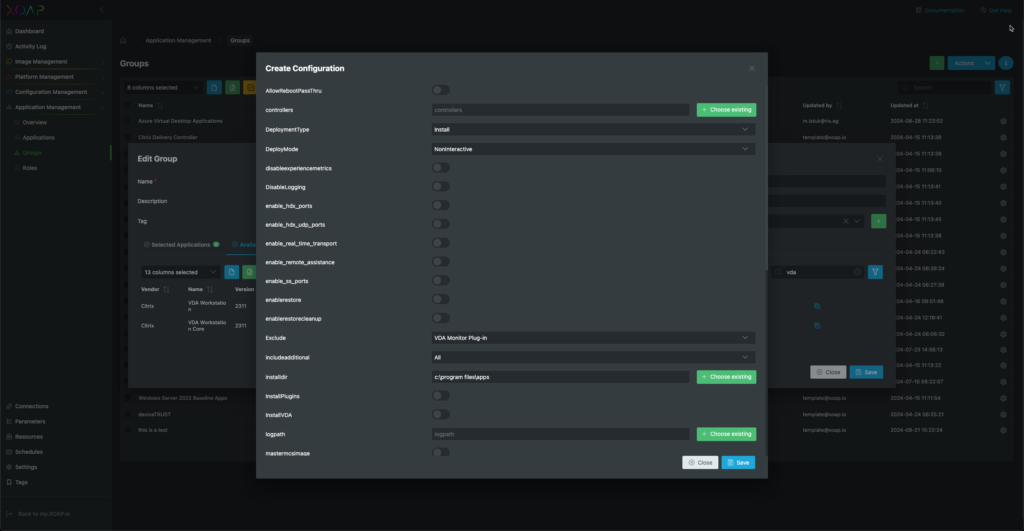Toggle the enablerestore switch

tap(441, 300)
